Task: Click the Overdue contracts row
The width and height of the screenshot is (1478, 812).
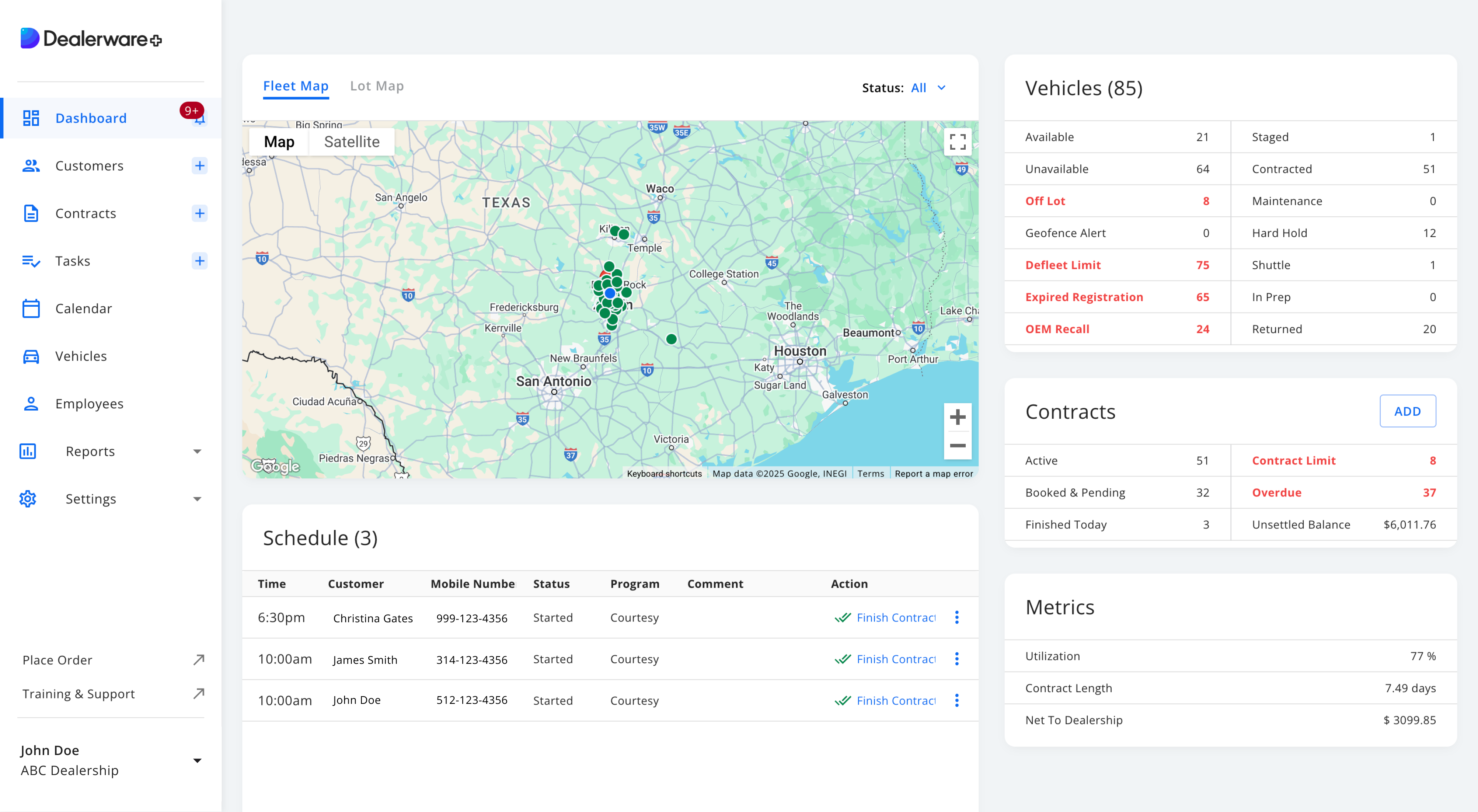Action: pyautogui.click(x=1344, y=492)
